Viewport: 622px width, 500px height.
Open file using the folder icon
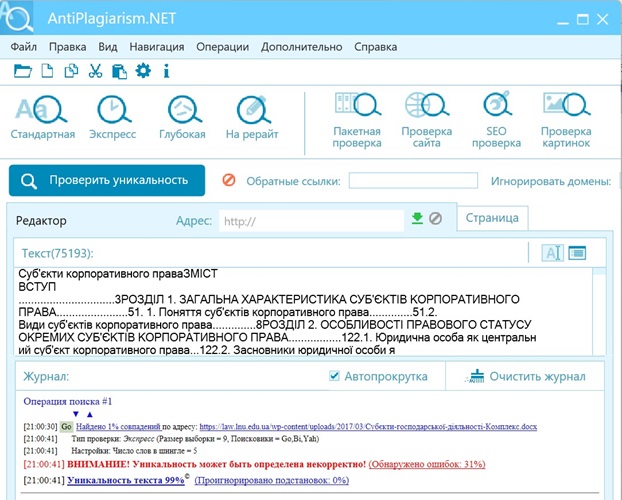pyautogui.click(x=23, y=71)
